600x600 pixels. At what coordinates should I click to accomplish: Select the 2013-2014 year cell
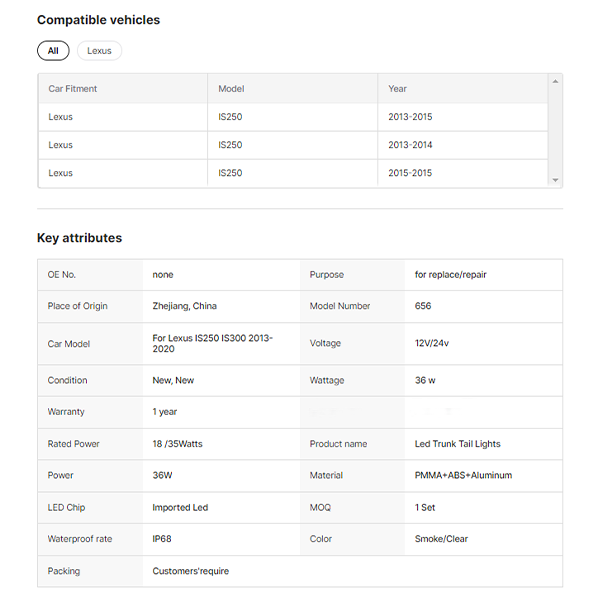coord(410,145)
